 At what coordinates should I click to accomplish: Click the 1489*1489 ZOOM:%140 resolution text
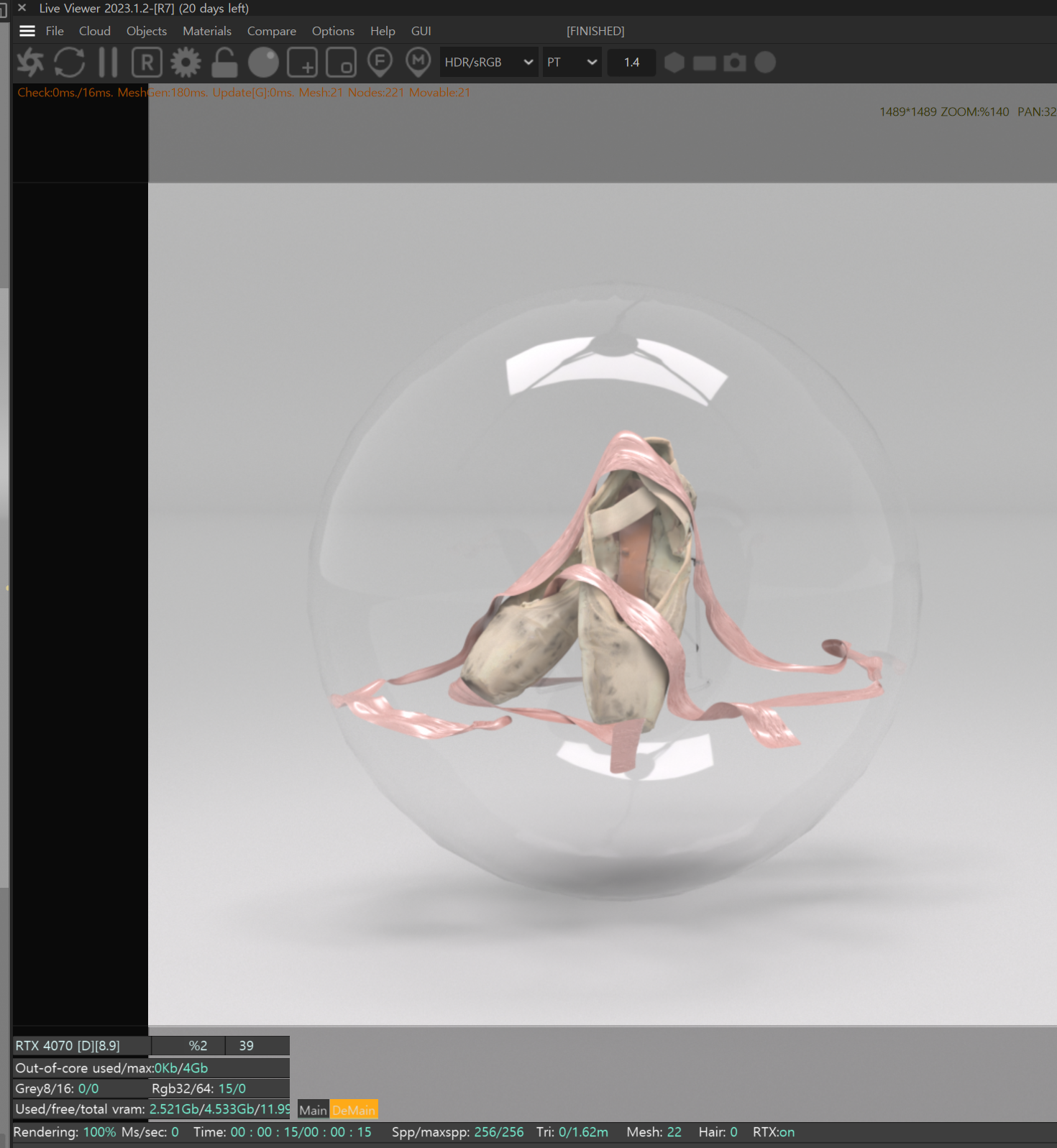[944, 111]
